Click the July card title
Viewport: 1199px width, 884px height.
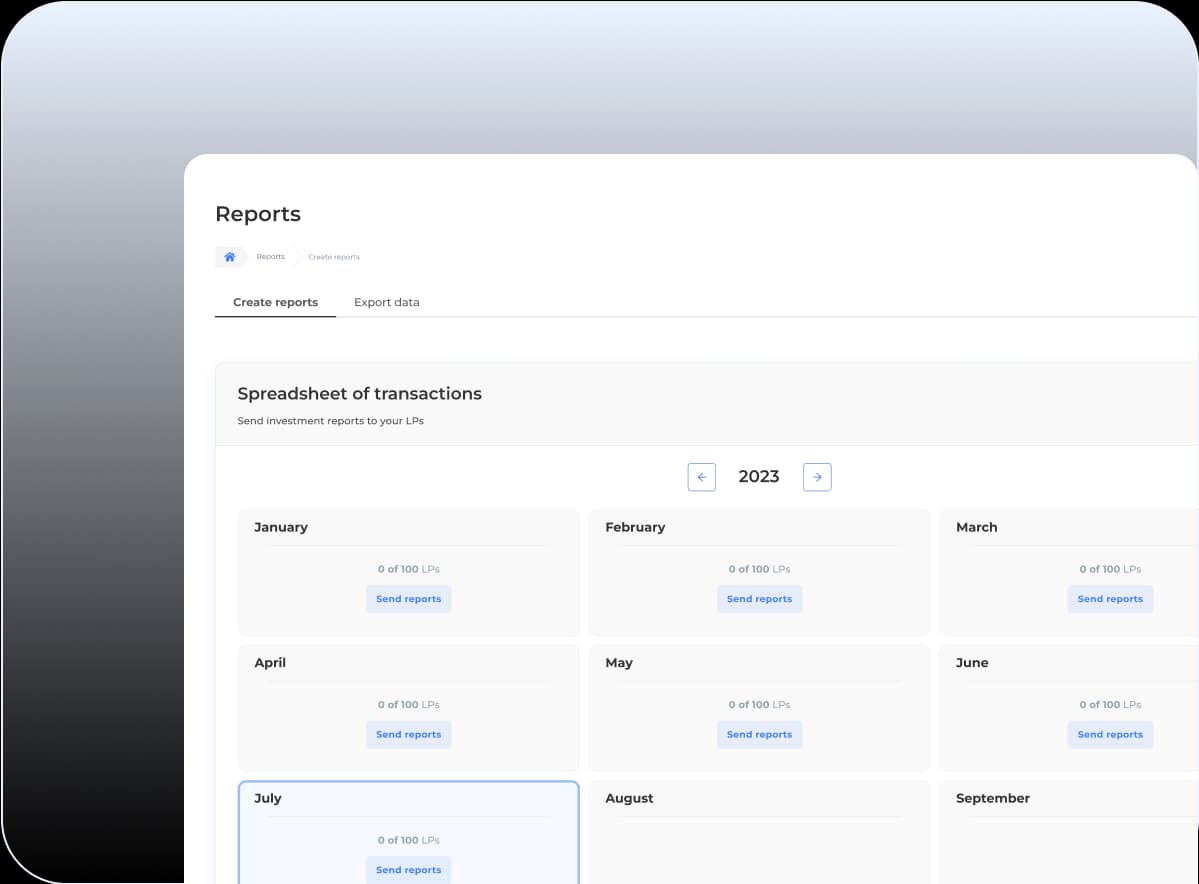click(x=268, y=798)
